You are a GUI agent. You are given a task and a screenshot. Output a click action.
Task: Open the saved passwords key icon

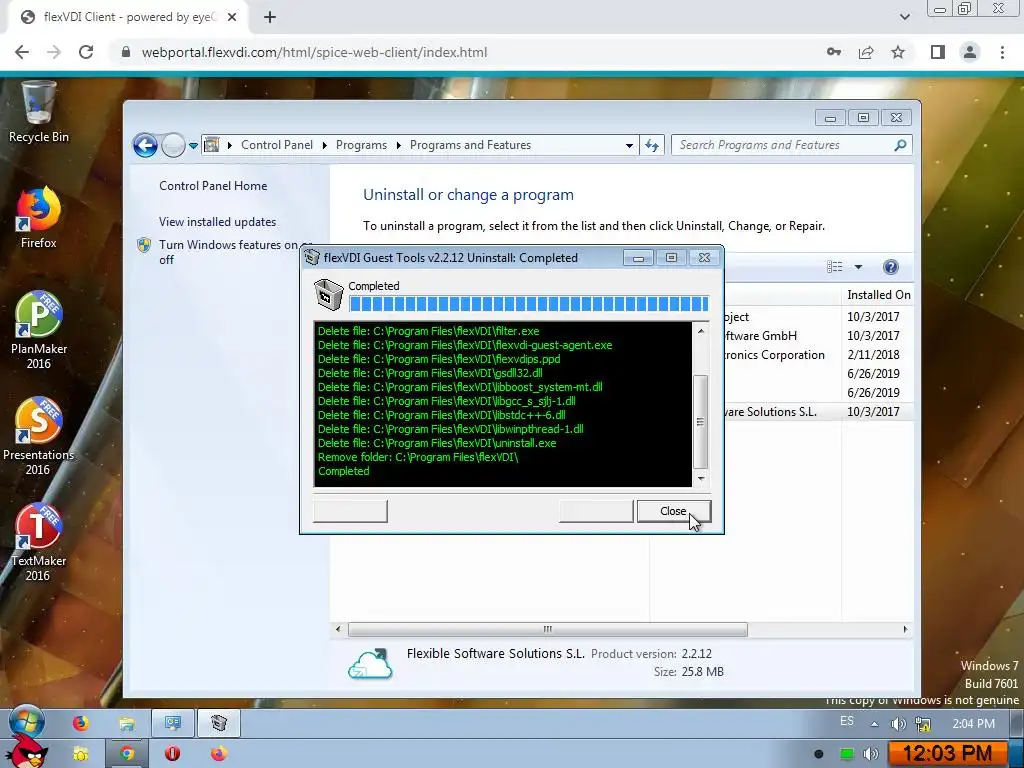tap(834, 52)
